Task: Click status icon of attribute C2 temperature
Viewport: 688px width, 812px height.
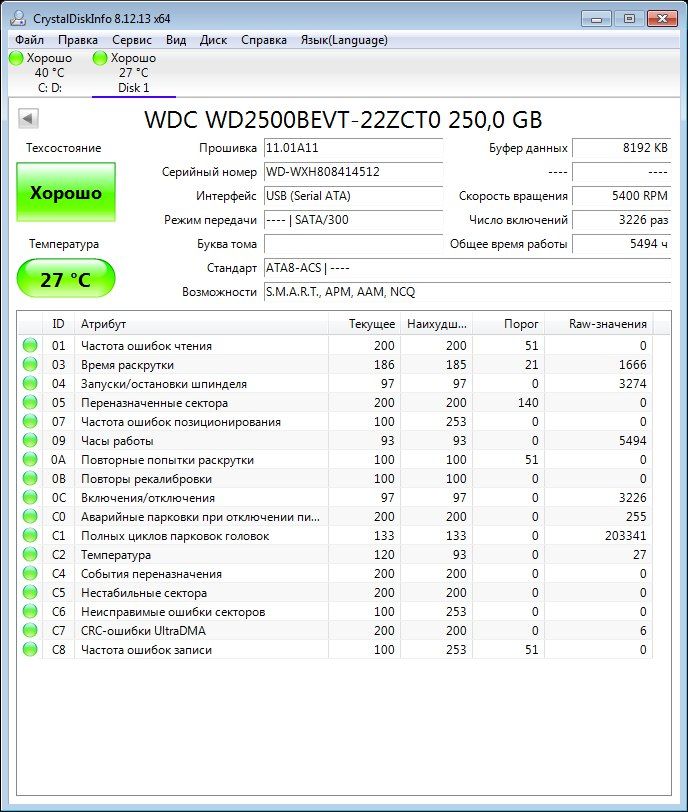Action: [x=30, y=555]
